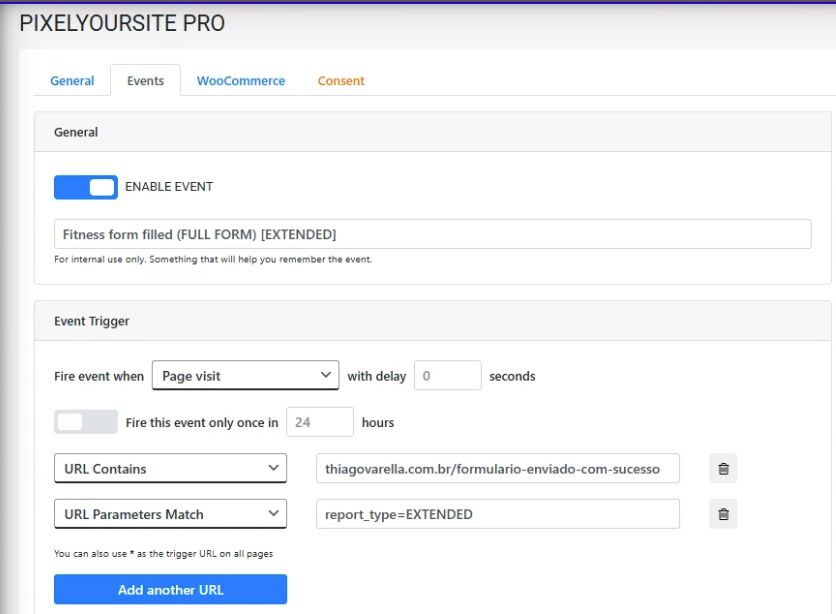The height and width of the screenshot is (614, 836).
Task: Click the 'Fire event when' label
Action: pyautogui.click(x=99, y=376)
